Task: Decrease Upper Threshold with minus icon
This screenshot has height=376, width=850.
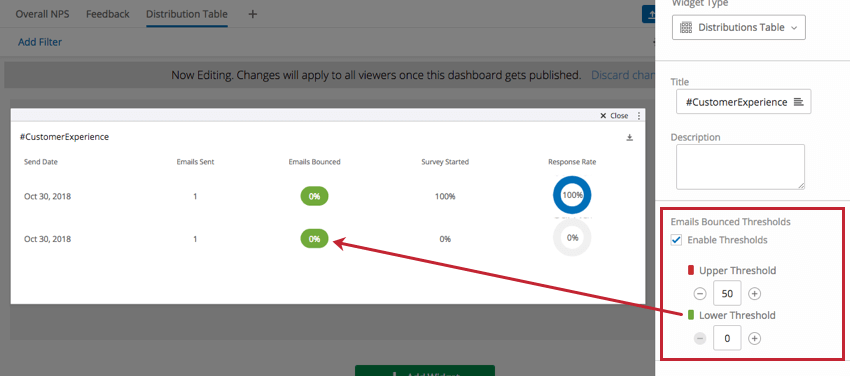Action: click(x=700, y=294)
